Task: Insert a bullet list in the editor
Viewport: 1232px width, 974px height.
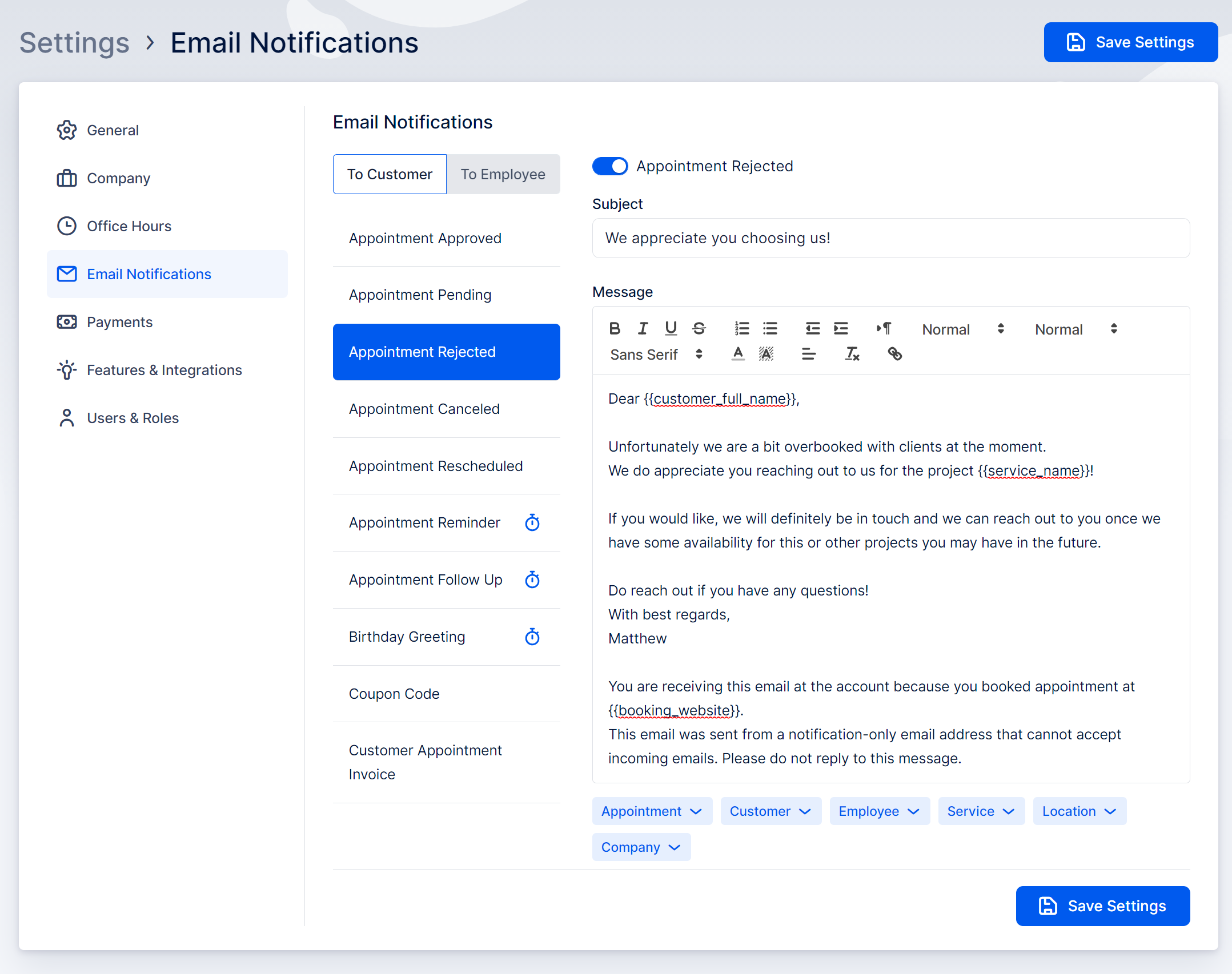Action: pyautogui.click(x=770, y=329)
